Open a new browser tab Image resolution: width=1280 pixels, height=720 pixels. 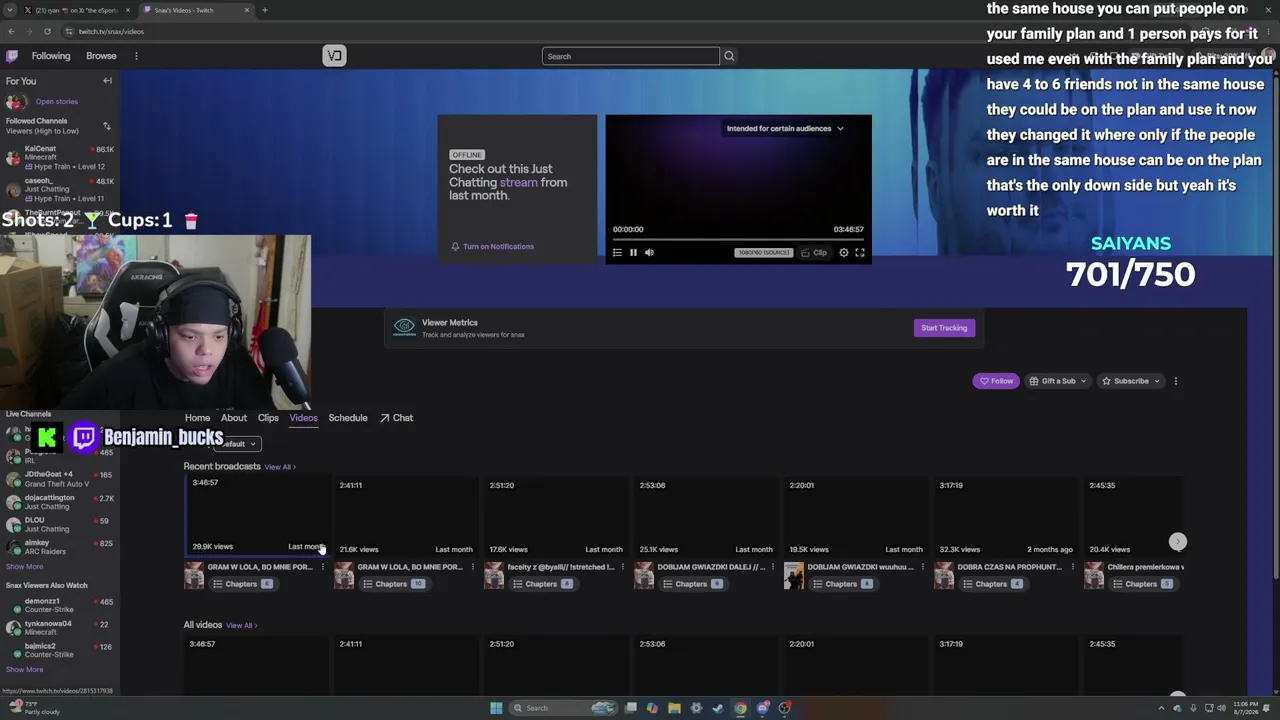coord(265,10)
